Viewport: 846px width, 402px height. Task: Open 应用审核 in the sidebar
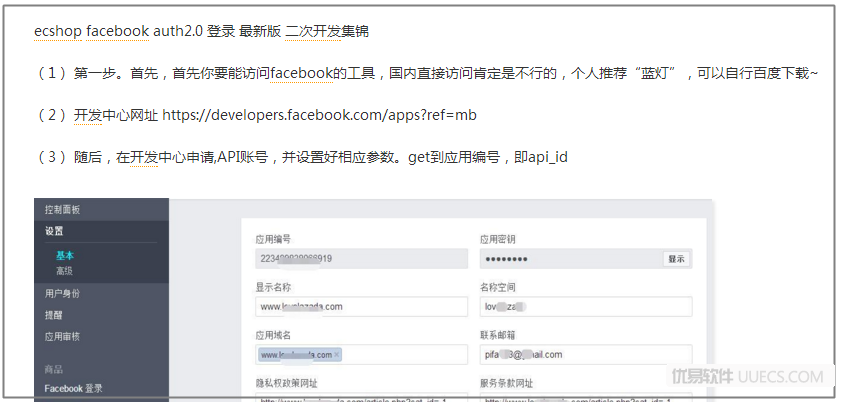point(63,337)
